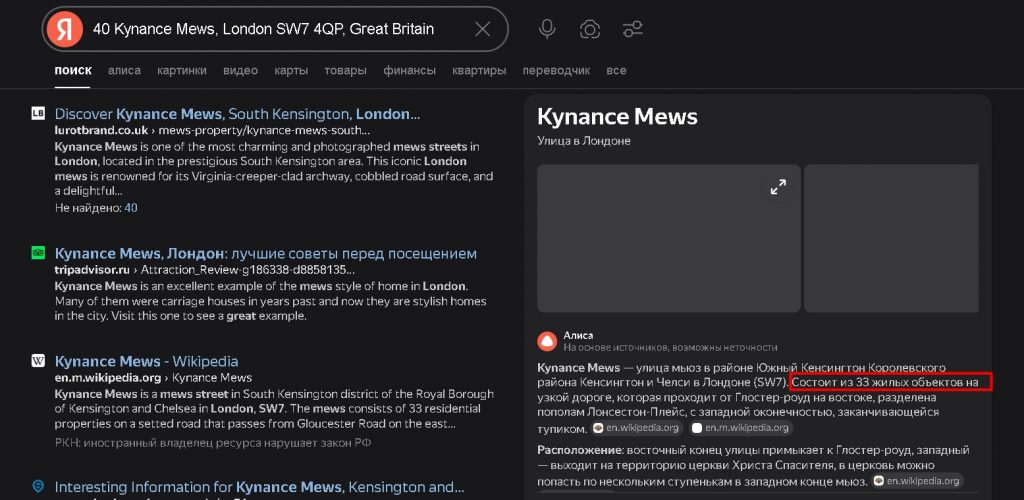Open image search camera icon
Viewport: 1024px width, 500px height.
[590, 29]
